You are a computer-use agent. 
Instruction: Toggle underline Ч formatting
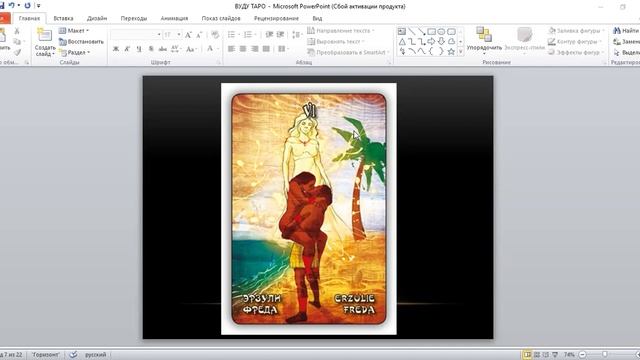pos(139,49)
